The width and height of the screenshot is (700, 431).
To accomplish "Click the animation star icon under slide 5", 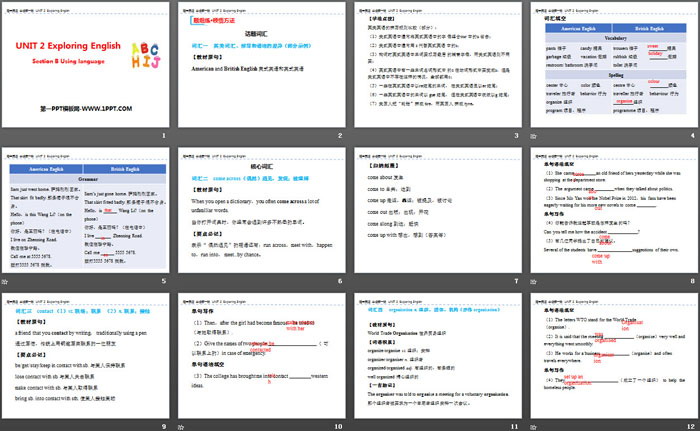I will (5, 282).
